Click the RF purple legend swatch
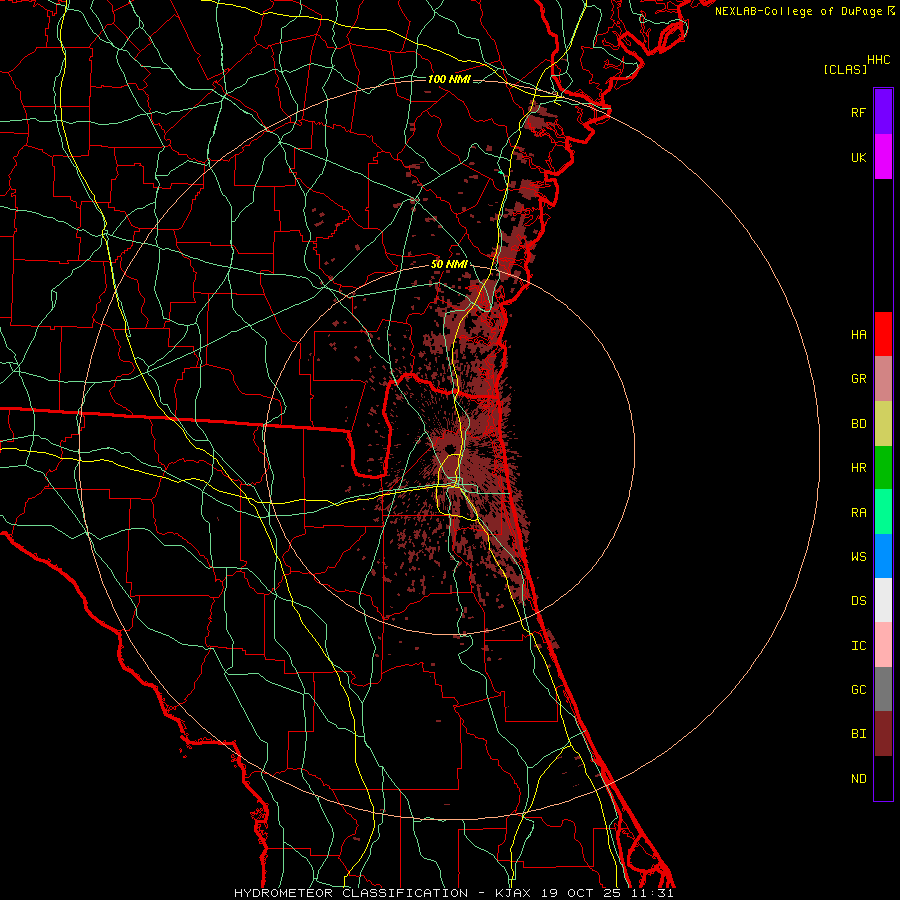This screenshot has width=900, height=900. (883, 112)
